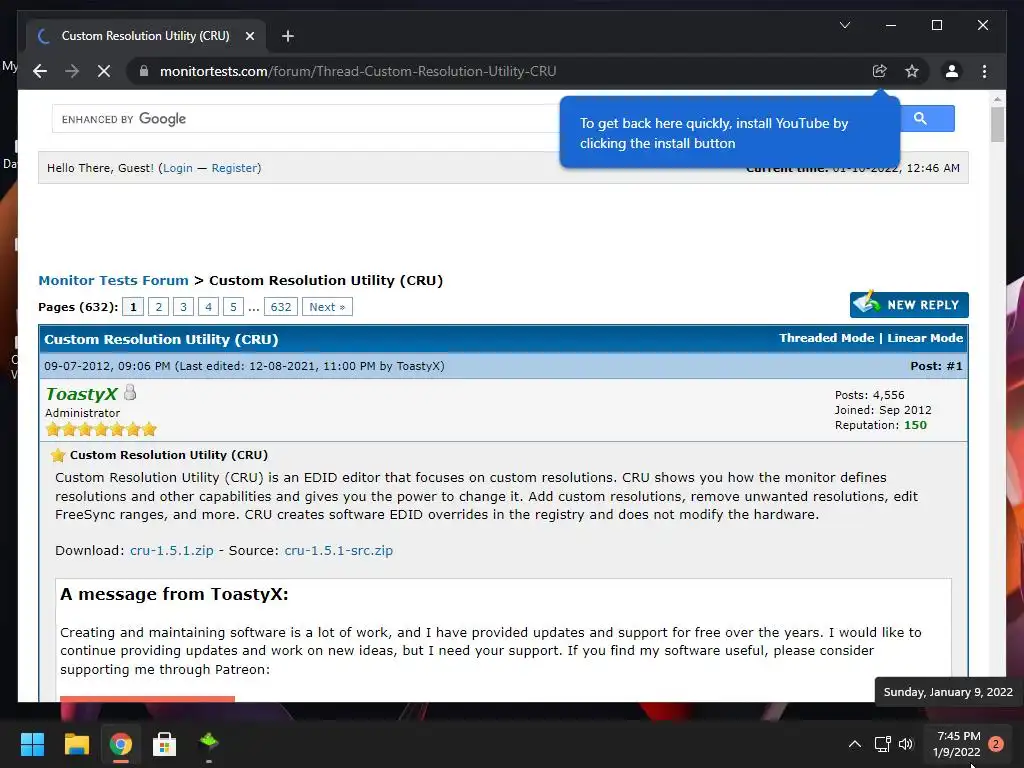Click the address bar URL

click(x=358, y=71)
